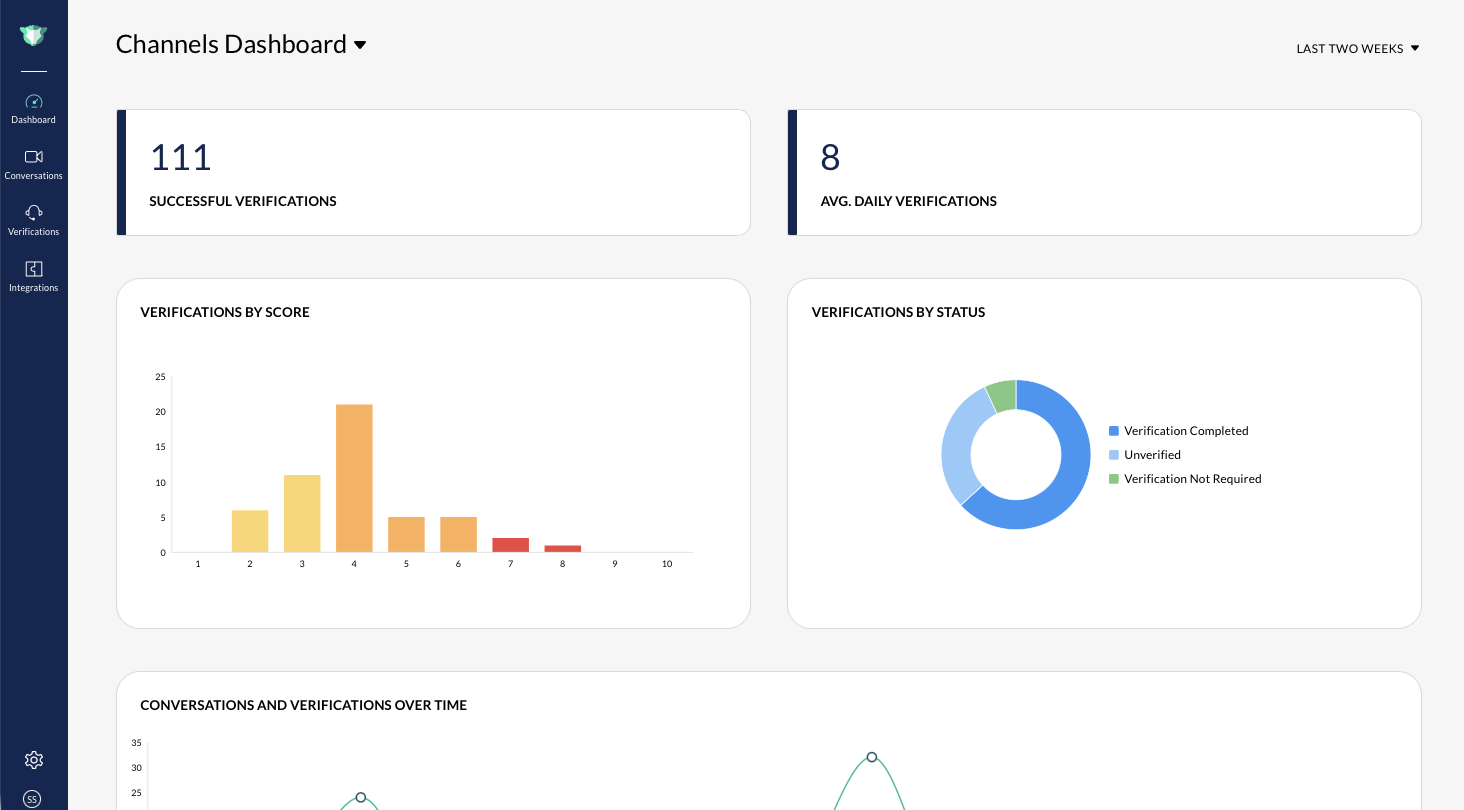The width and height of the screenshot is (1464, 810).
Task: Toggle Verification Not Required legend entry
Action: pos(1185,479)
